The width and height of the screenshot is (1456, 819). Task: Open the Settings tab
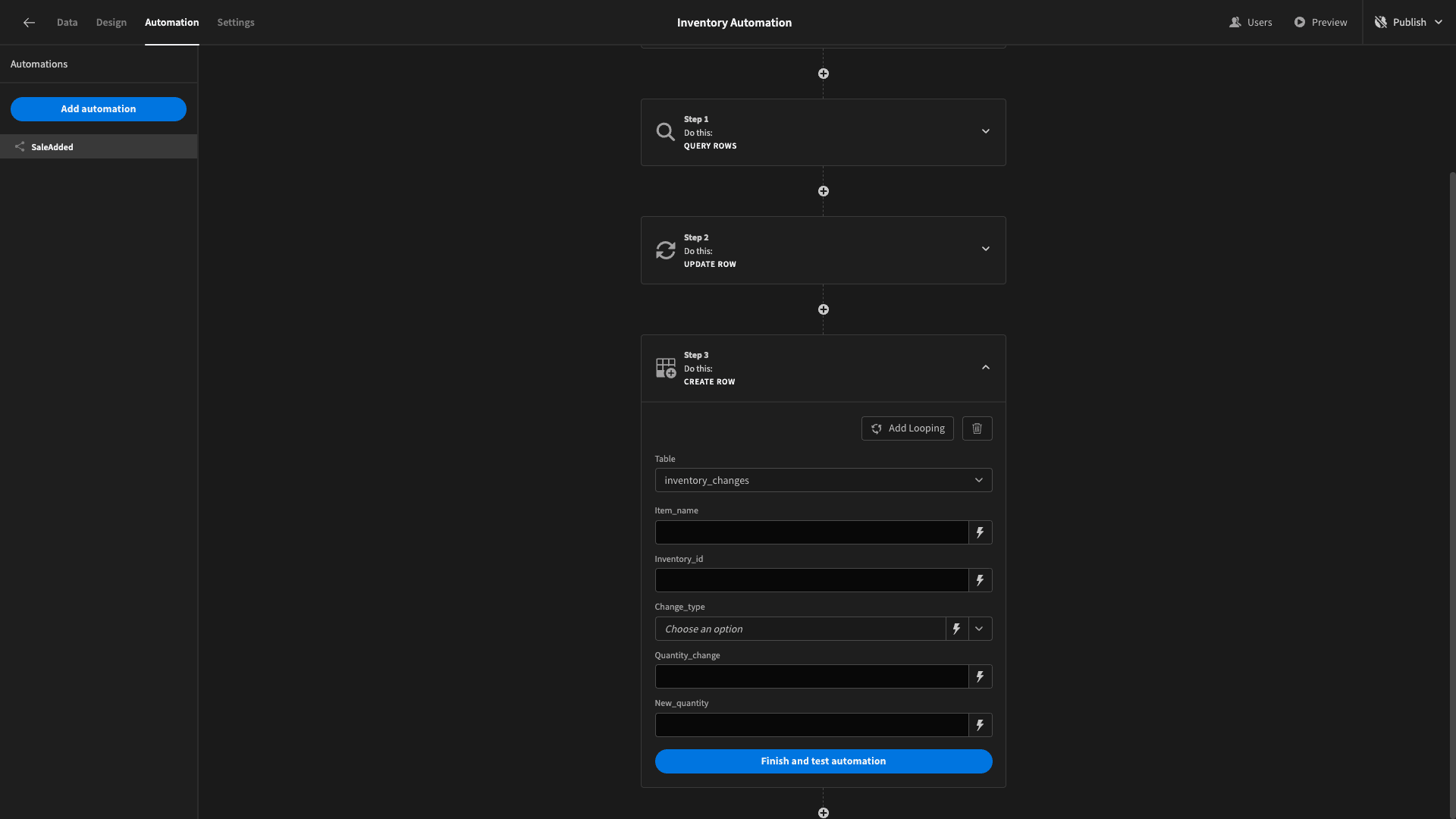point(236,23)
